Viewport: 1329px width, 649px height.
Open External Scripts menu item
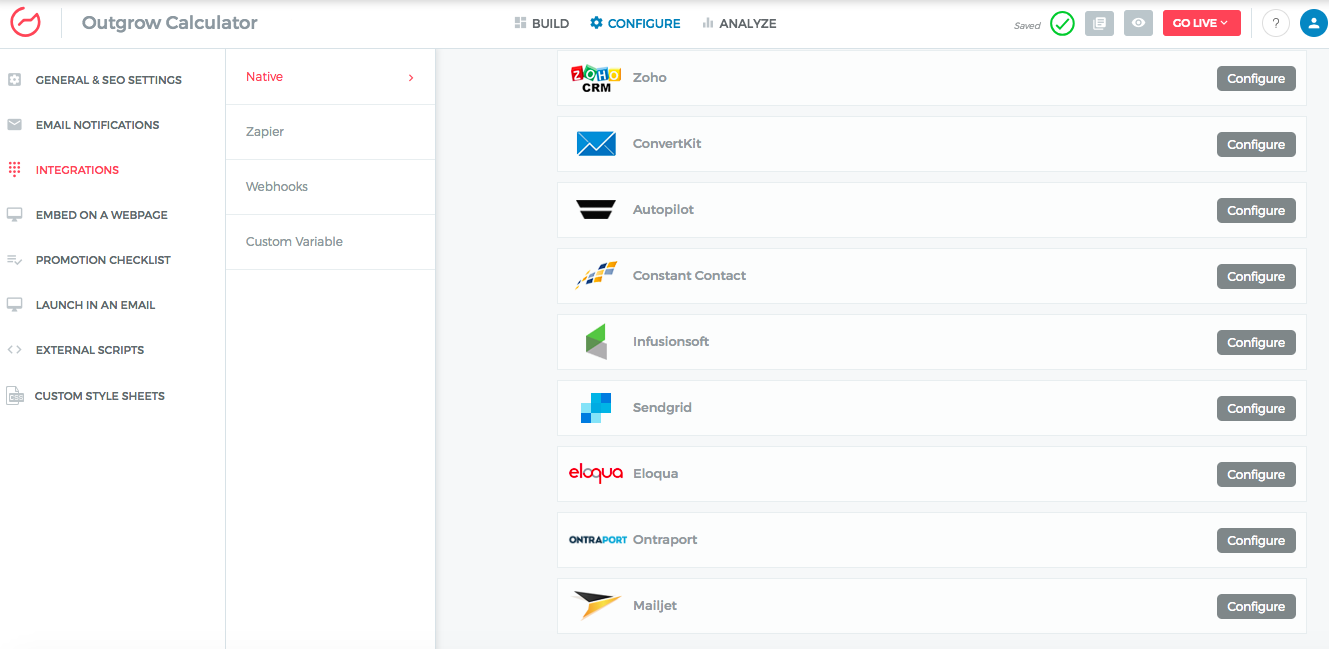point(90,350)
